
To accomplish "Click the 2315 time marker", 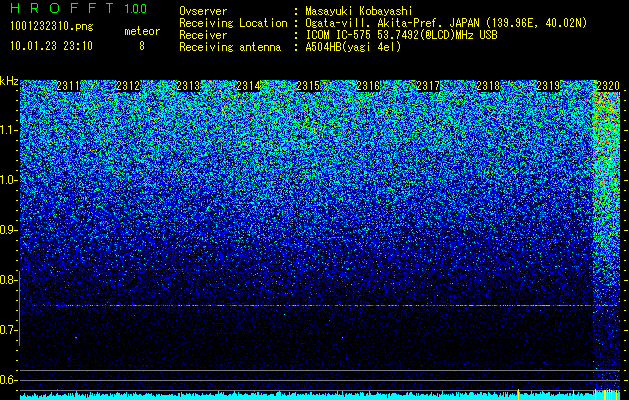I will [x=308, y=86].
